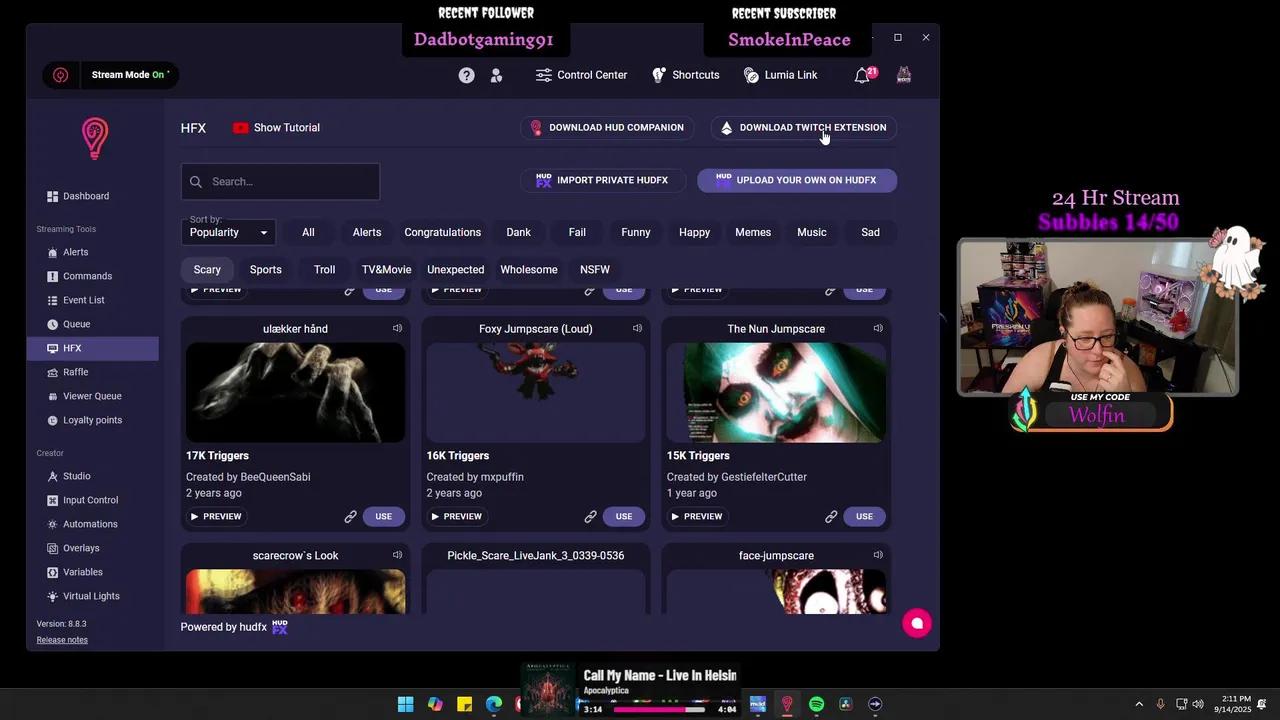Image resolution: width=1280 pixels, height=720 pixels.
Task: Open Sticky Notes from the taskbar
Action: tap(464, 704)
